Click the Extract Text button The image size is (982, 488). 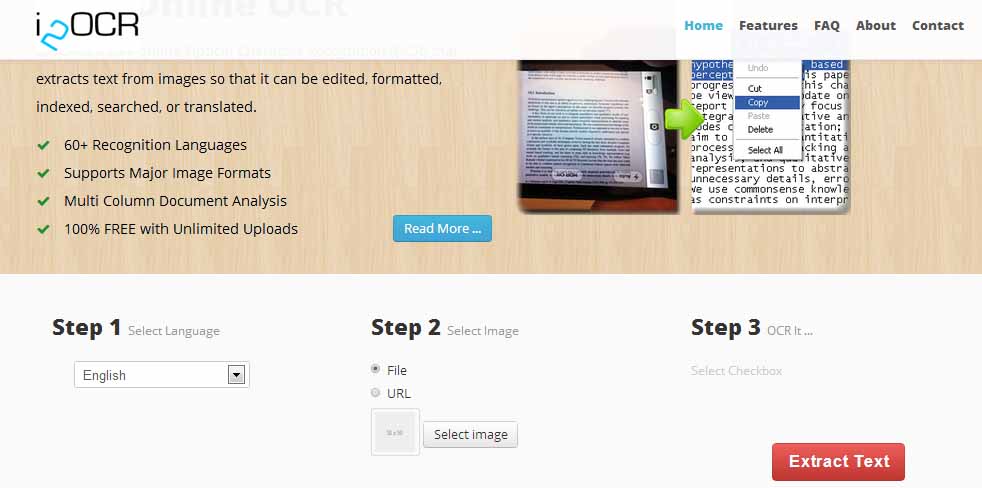[838, 462]
